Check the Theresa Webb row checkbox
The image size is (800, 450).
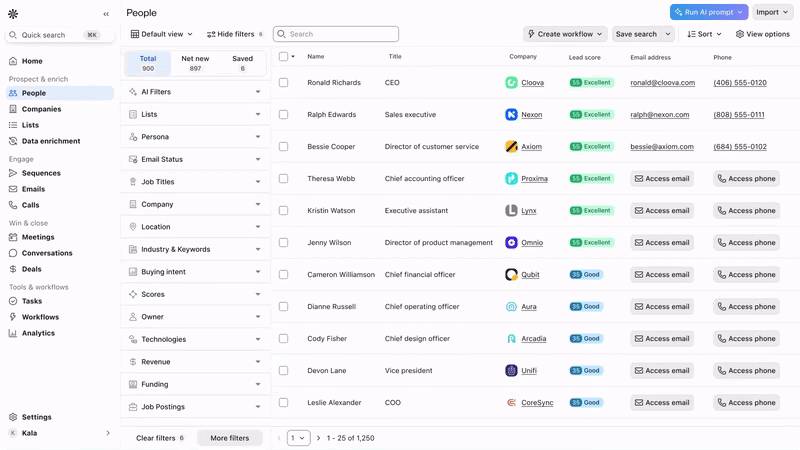pyautogui.click(x=284, y=179)
